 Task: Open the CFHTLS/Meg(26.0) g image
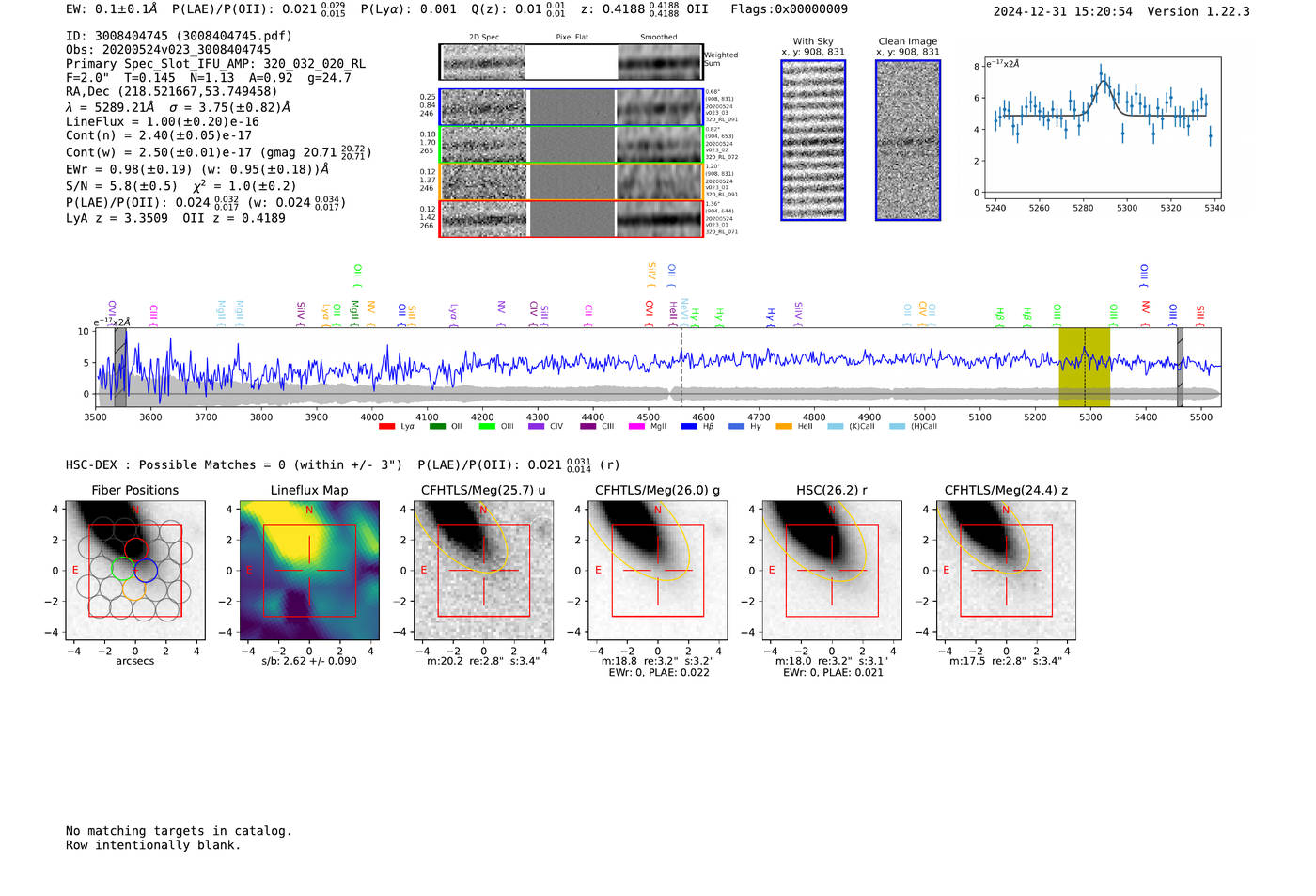click(658, 571)
